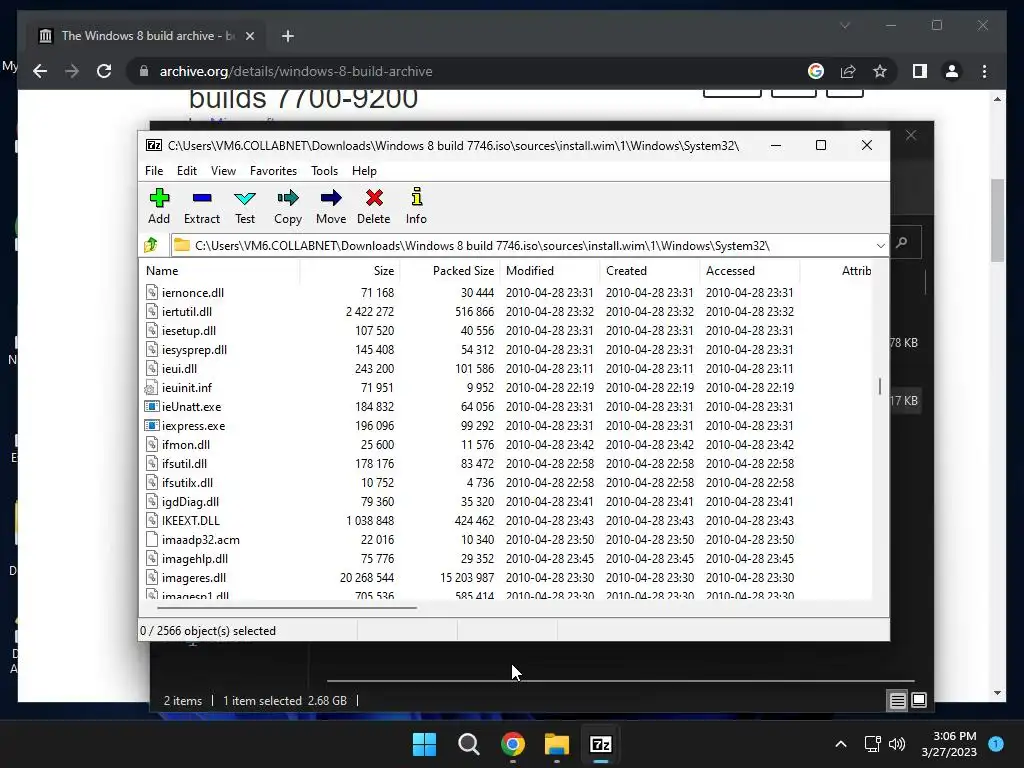Open Chrome tab search chevron

844,25
